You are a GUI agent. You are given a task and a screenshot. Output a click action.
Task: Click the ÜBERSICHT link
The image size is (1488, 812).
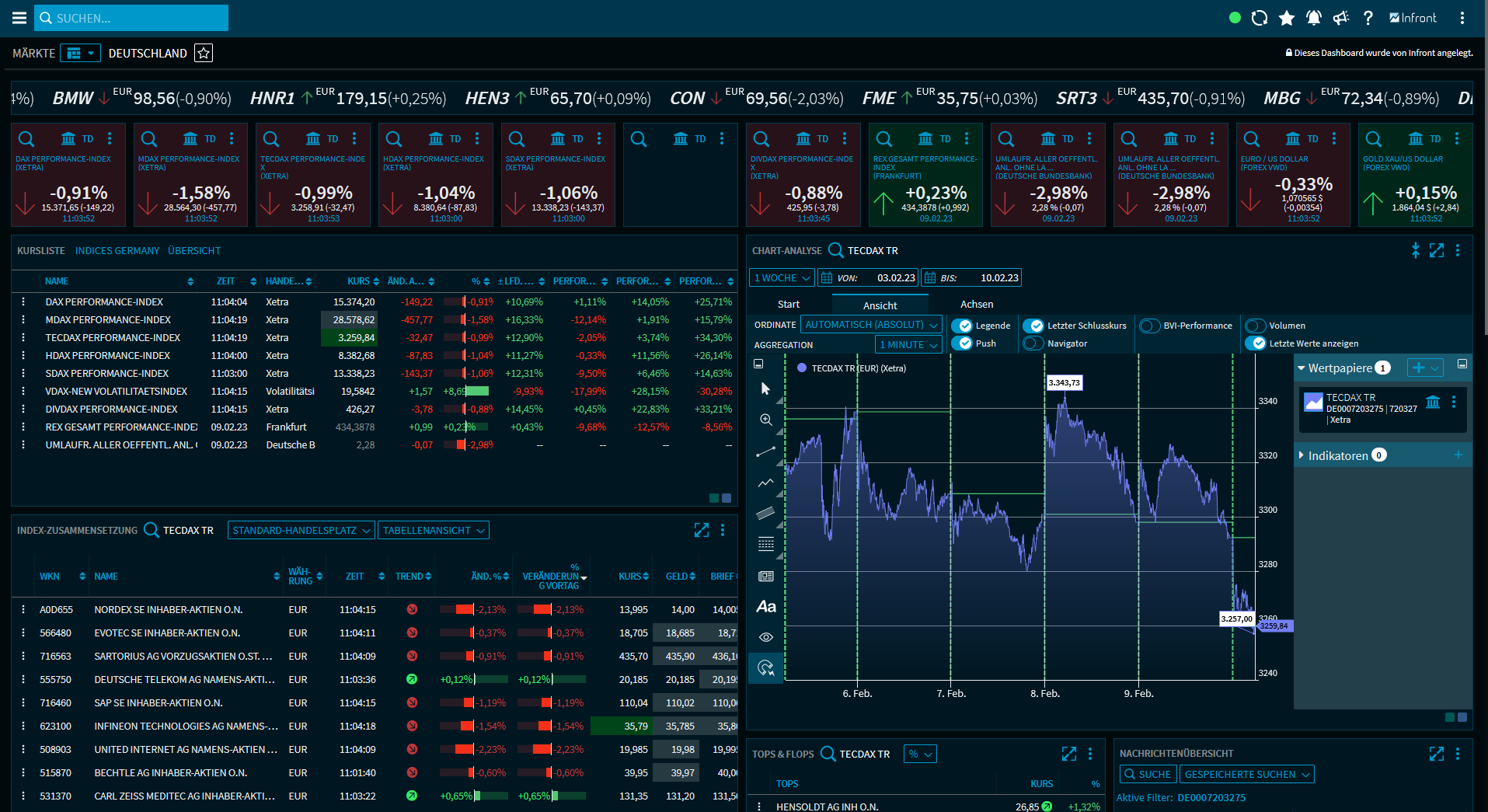point(194,251)
